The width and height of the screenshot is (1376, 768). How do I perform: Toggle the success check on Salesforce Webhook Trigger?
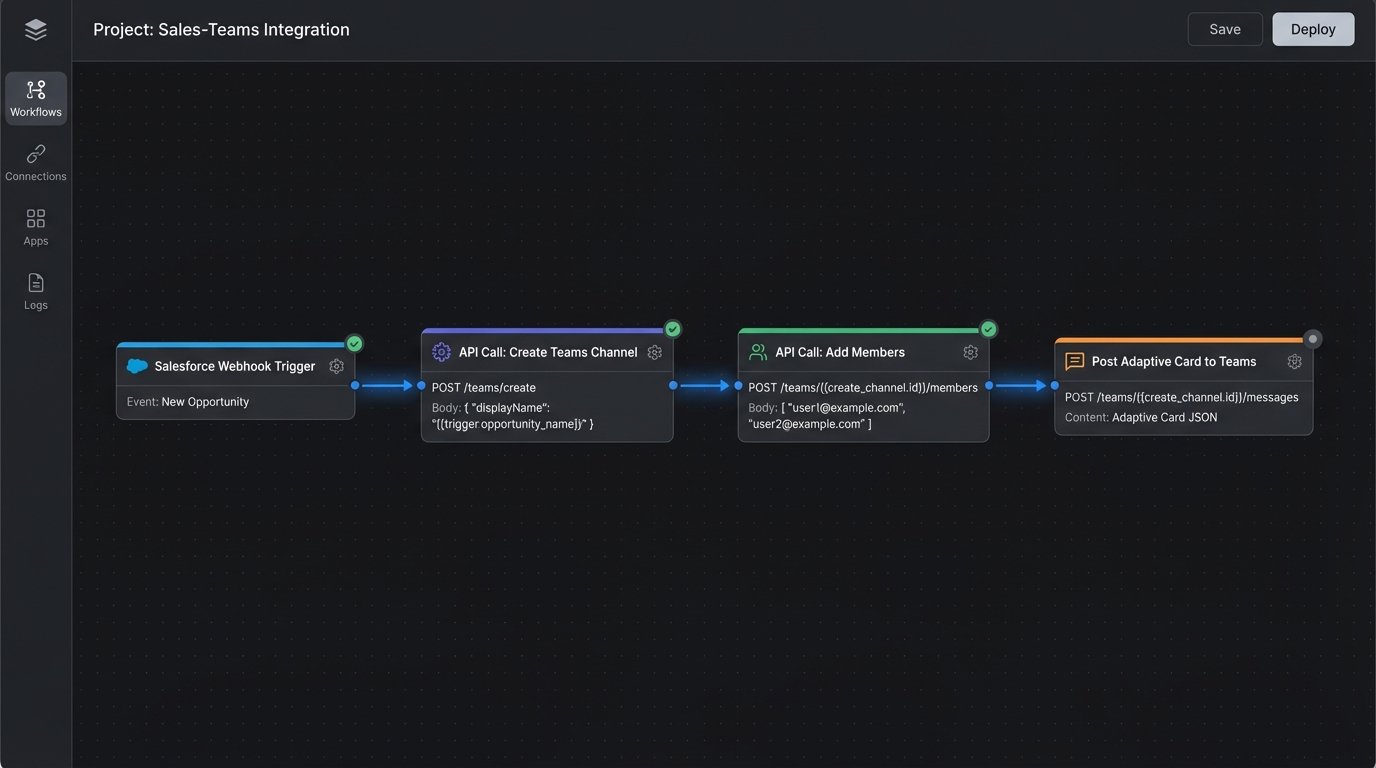[353, 342]
